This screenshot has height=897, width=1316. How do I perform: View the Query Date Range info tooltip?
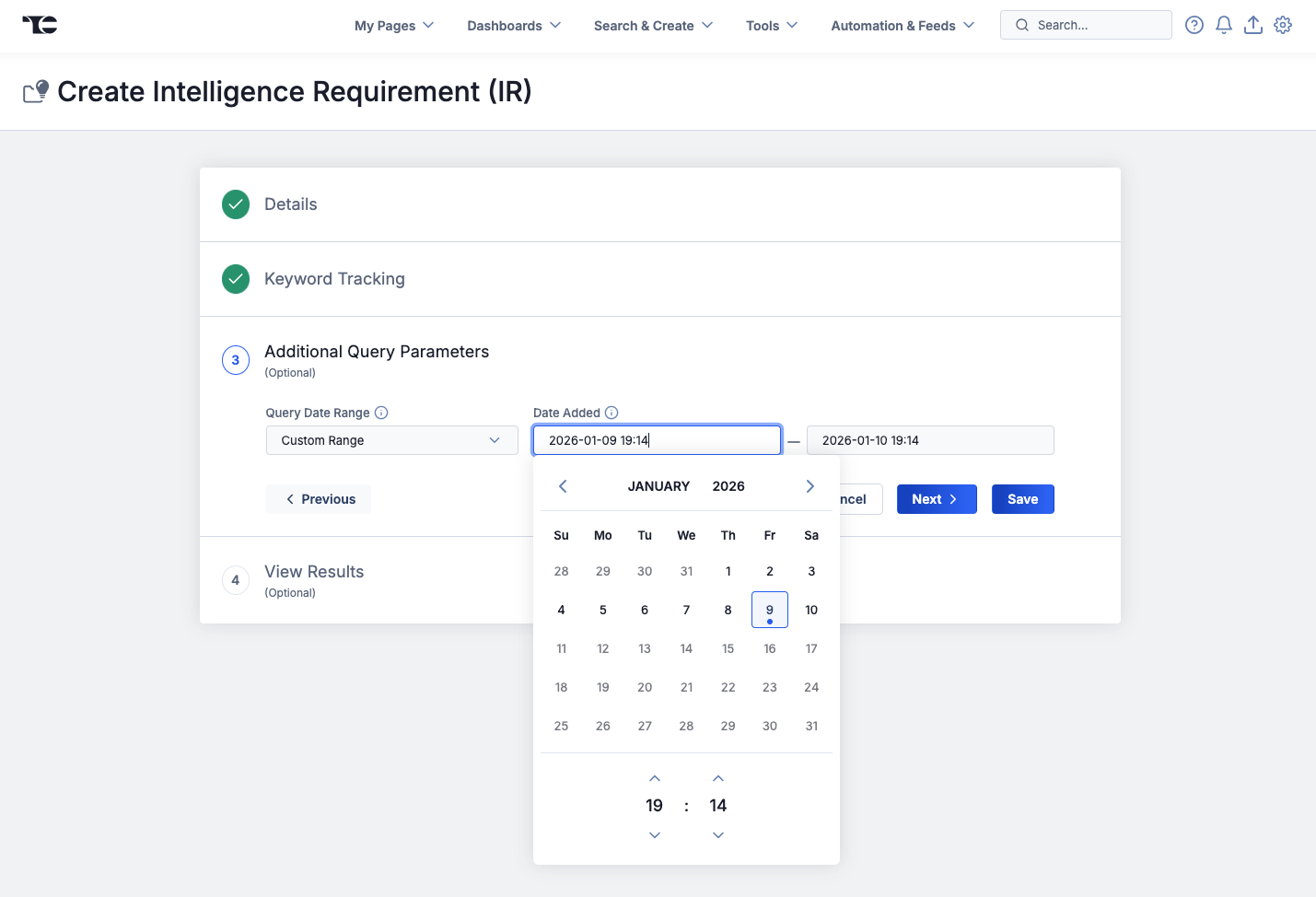[381, 412]
